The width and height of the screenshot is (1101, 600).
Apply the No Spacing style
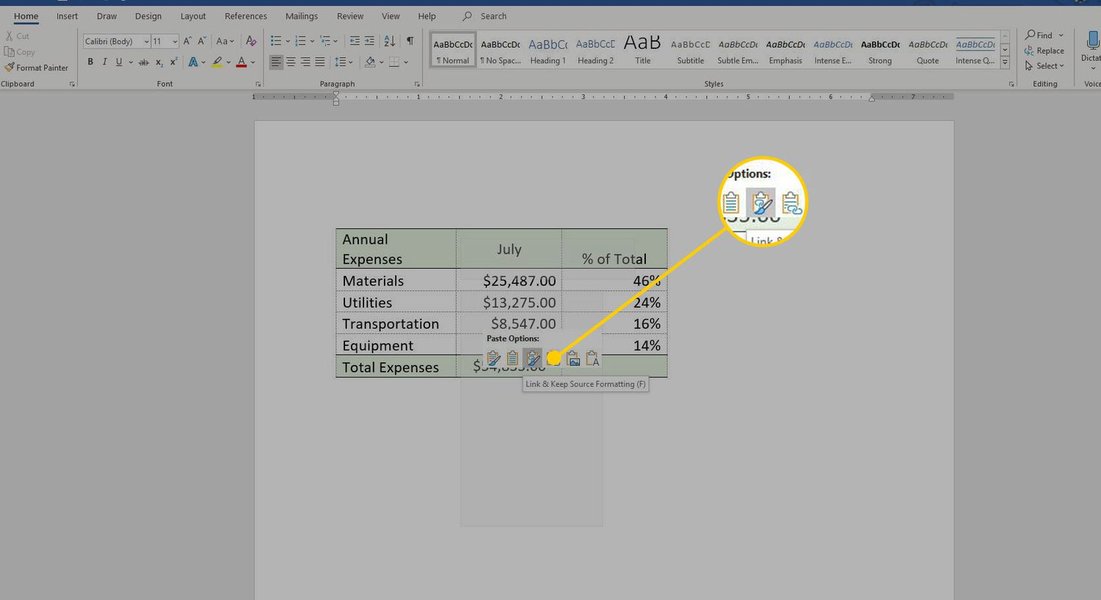click(x=501, y=50)
